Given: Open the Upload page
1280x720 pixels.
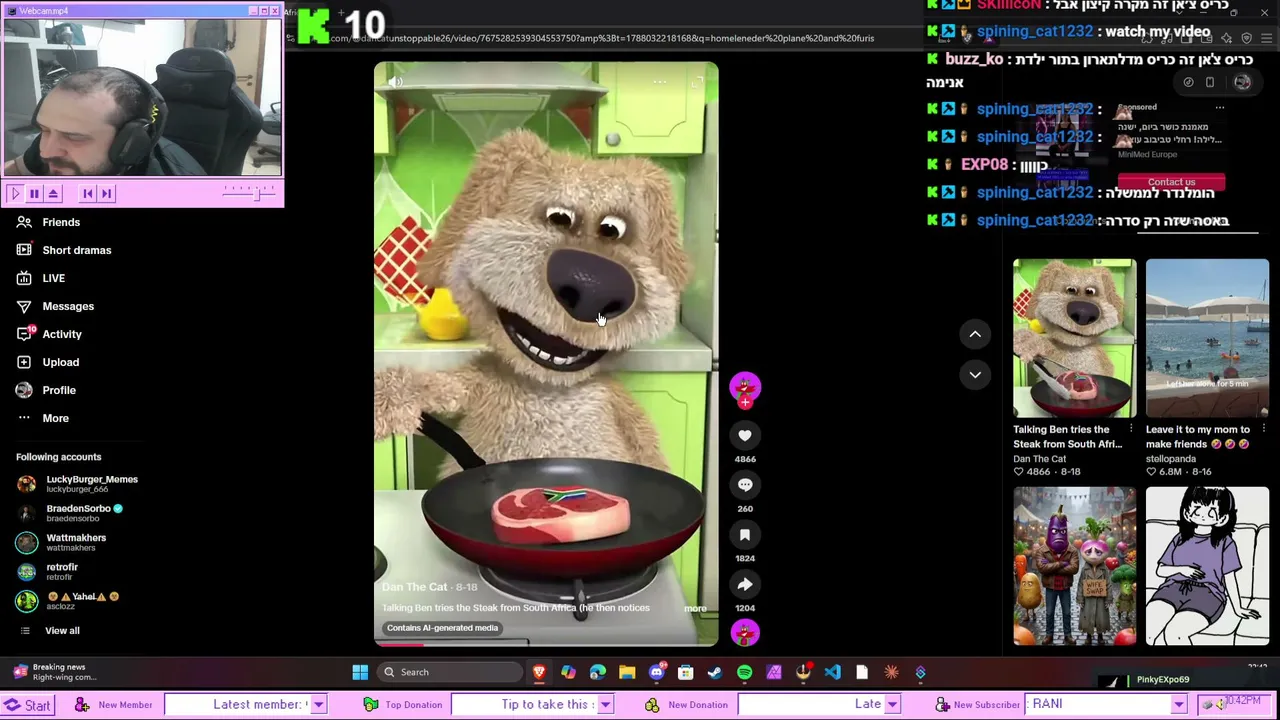Looking at the screenshot, I should tap(61, 362).
